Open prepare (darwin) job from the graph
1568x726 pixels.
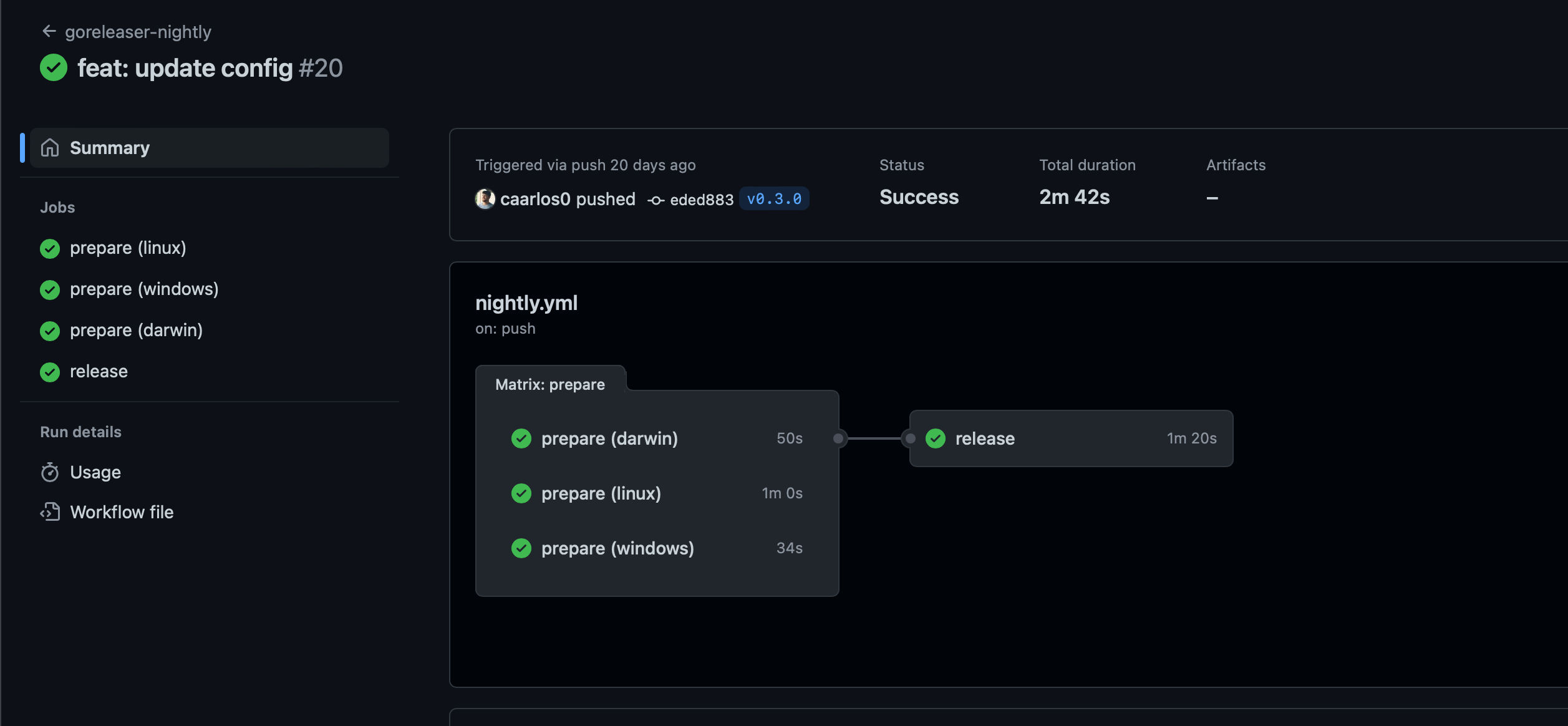tap(610, 438)
